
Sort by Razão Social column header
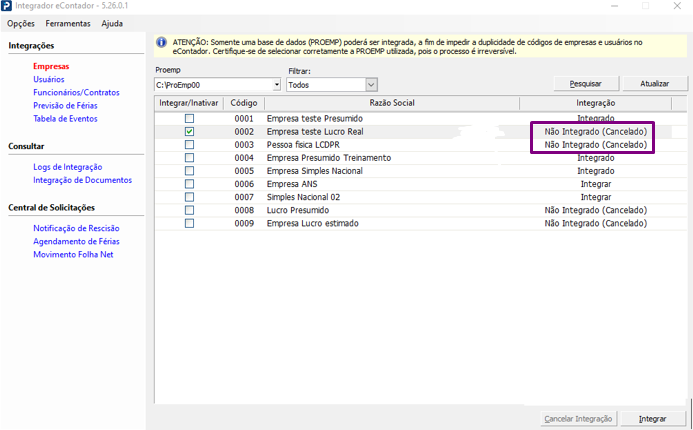pos(390,103)
